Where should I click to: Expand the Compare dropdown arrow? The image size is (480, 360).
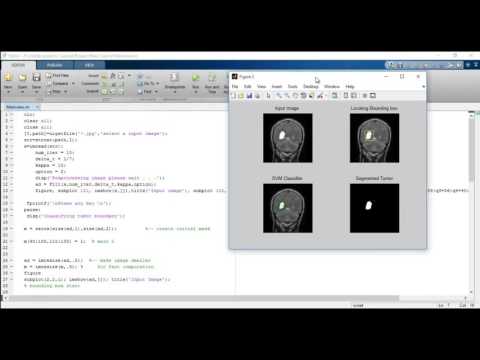point(73,84)
